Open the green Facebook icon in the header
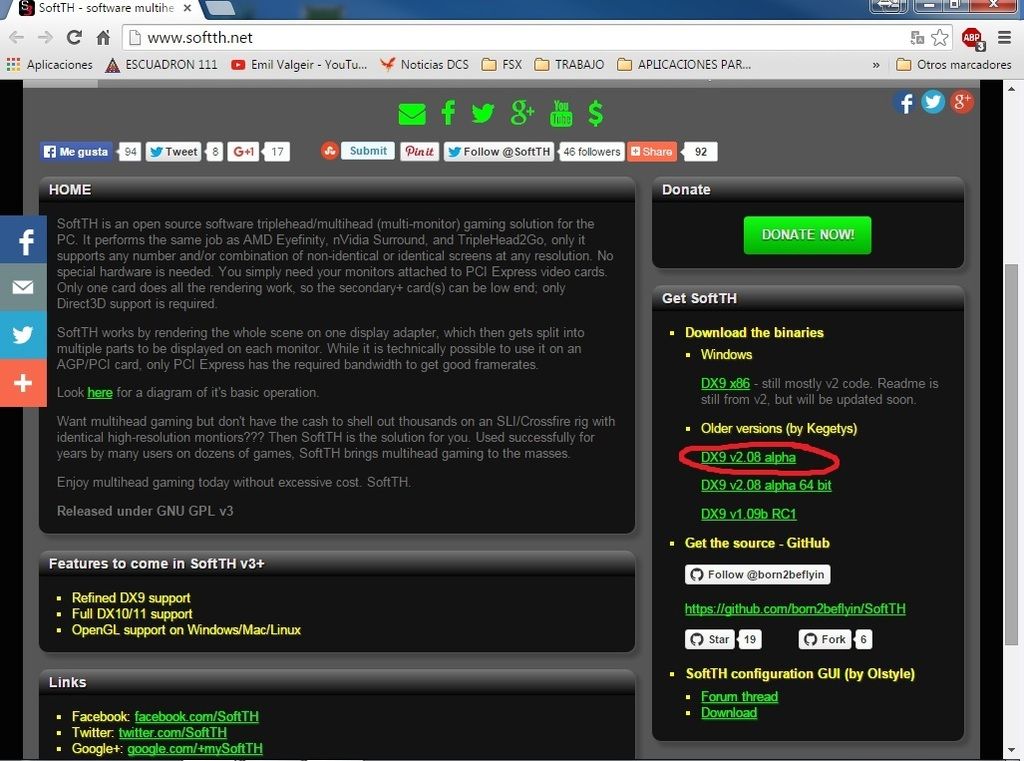 click(x=448, y=113)
